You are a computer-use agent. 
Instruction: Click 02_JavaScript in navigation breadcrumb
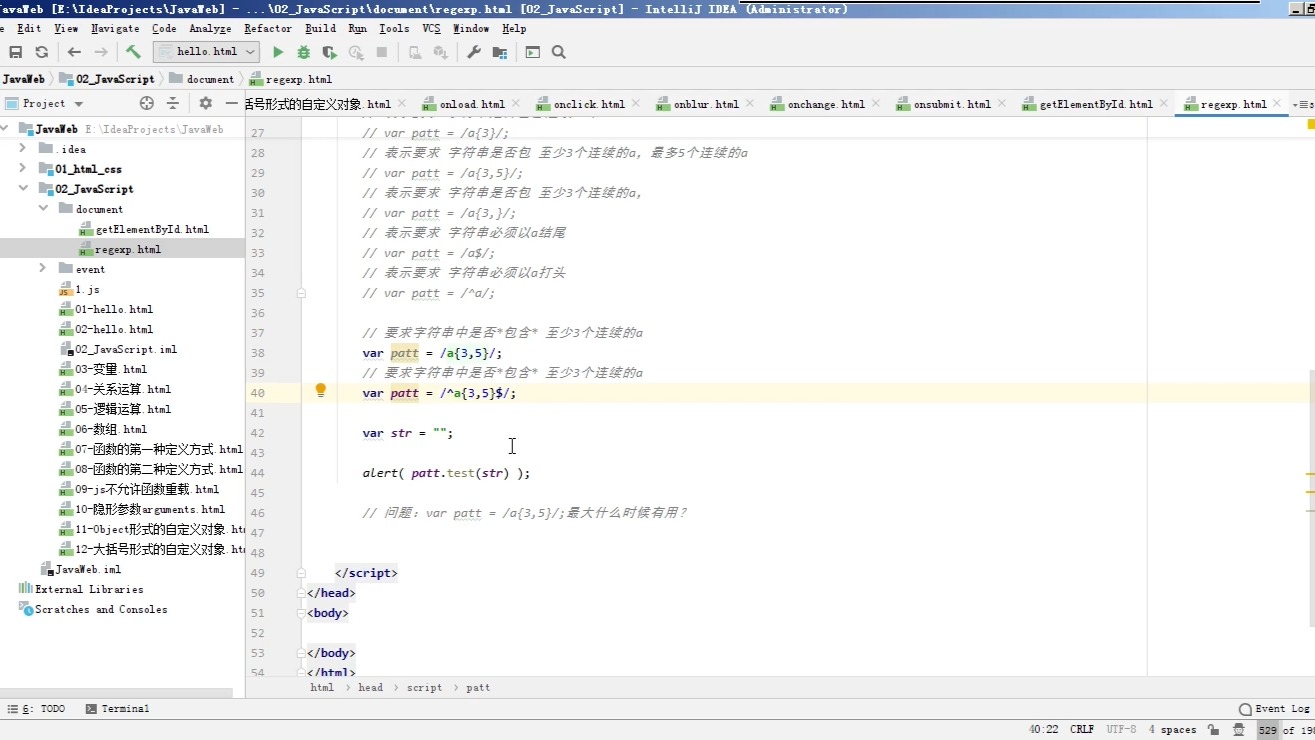tap(107, 79)
